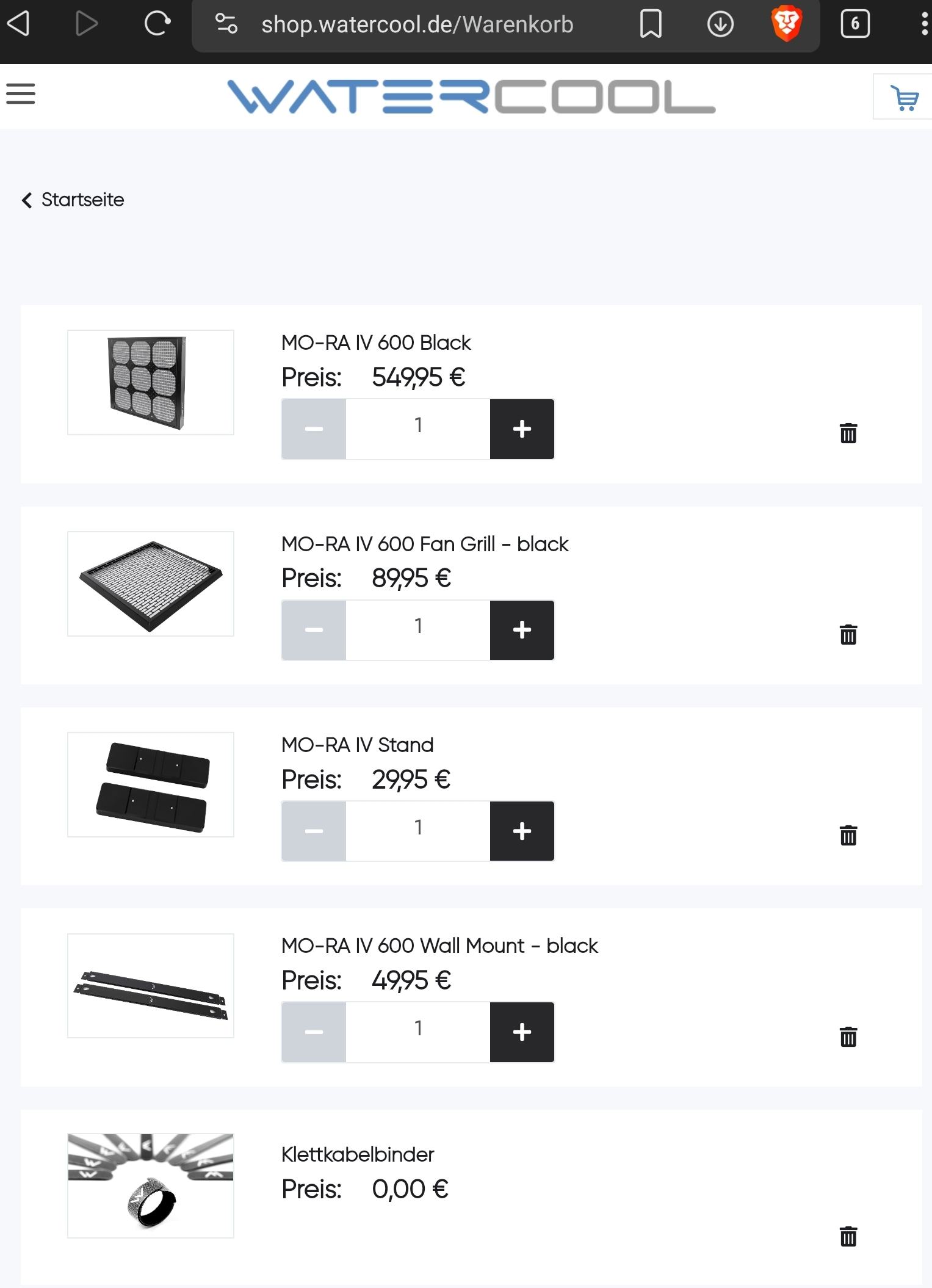
Task: Bookmark this page in the browser
Action: 651,24
